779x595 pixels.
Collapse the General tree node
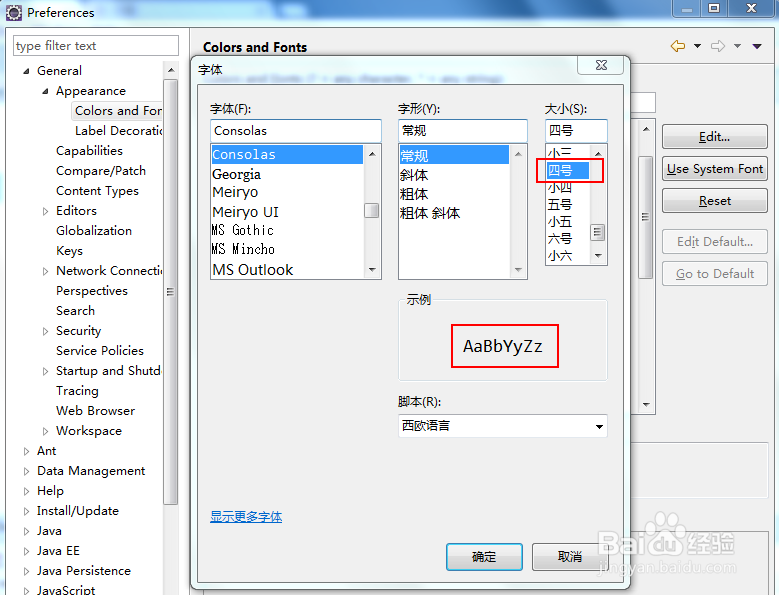point(26,71)
